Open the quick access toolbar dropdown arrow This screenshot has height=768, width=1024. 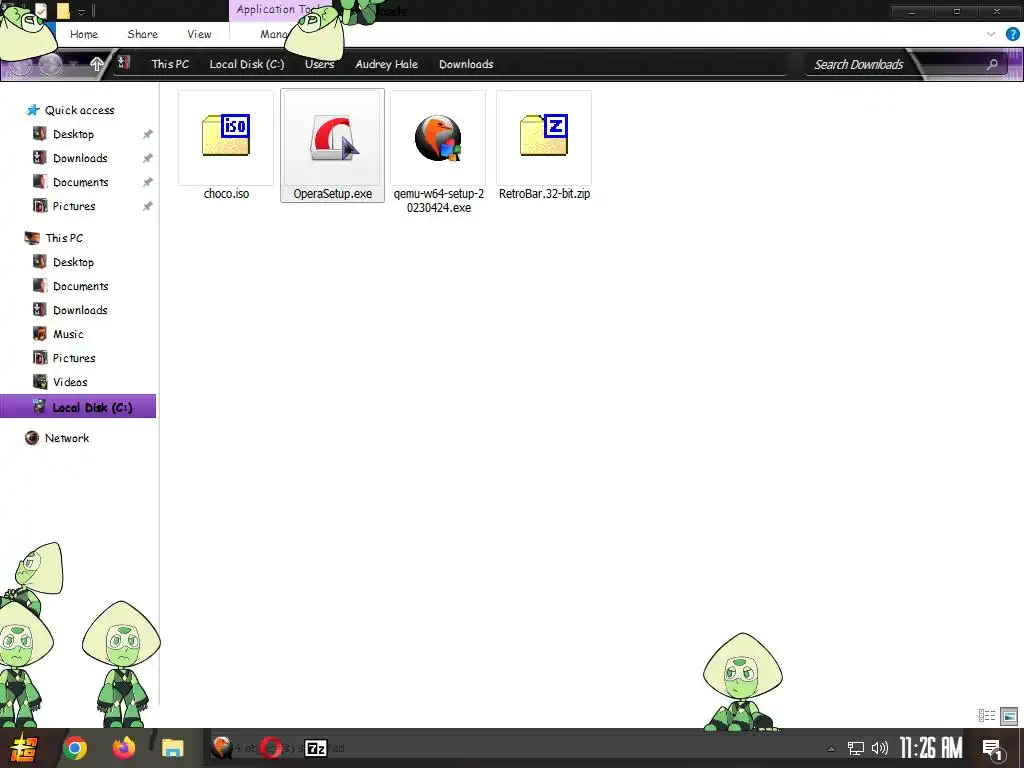click(x=82, y=12)
